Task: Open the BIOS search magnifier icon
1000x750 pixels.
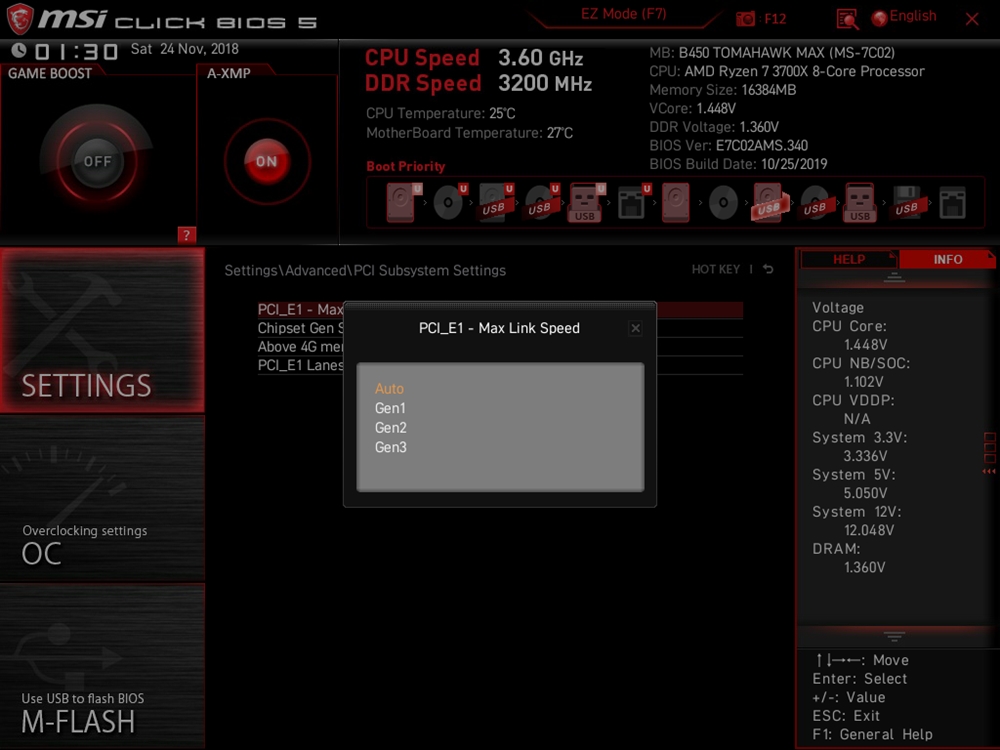Action: (x=847, y=19)
